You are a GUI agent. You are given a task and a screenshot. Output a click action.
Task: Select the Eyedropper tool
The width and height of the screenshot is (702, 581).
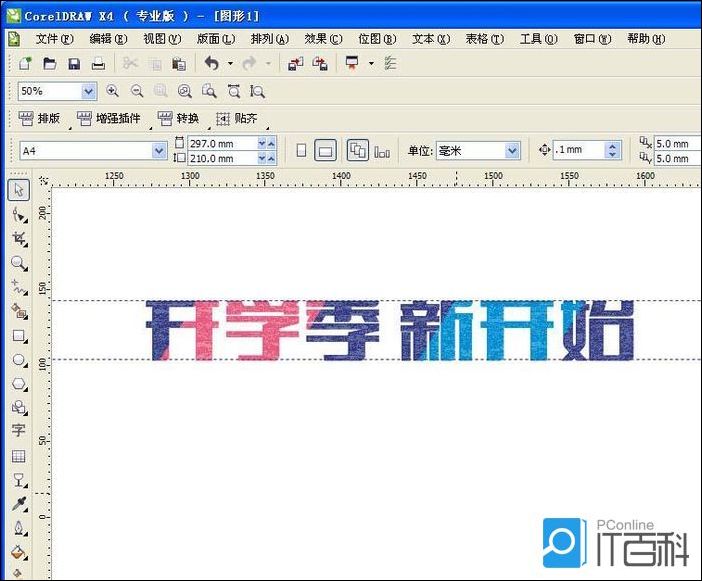pos(18,504)
